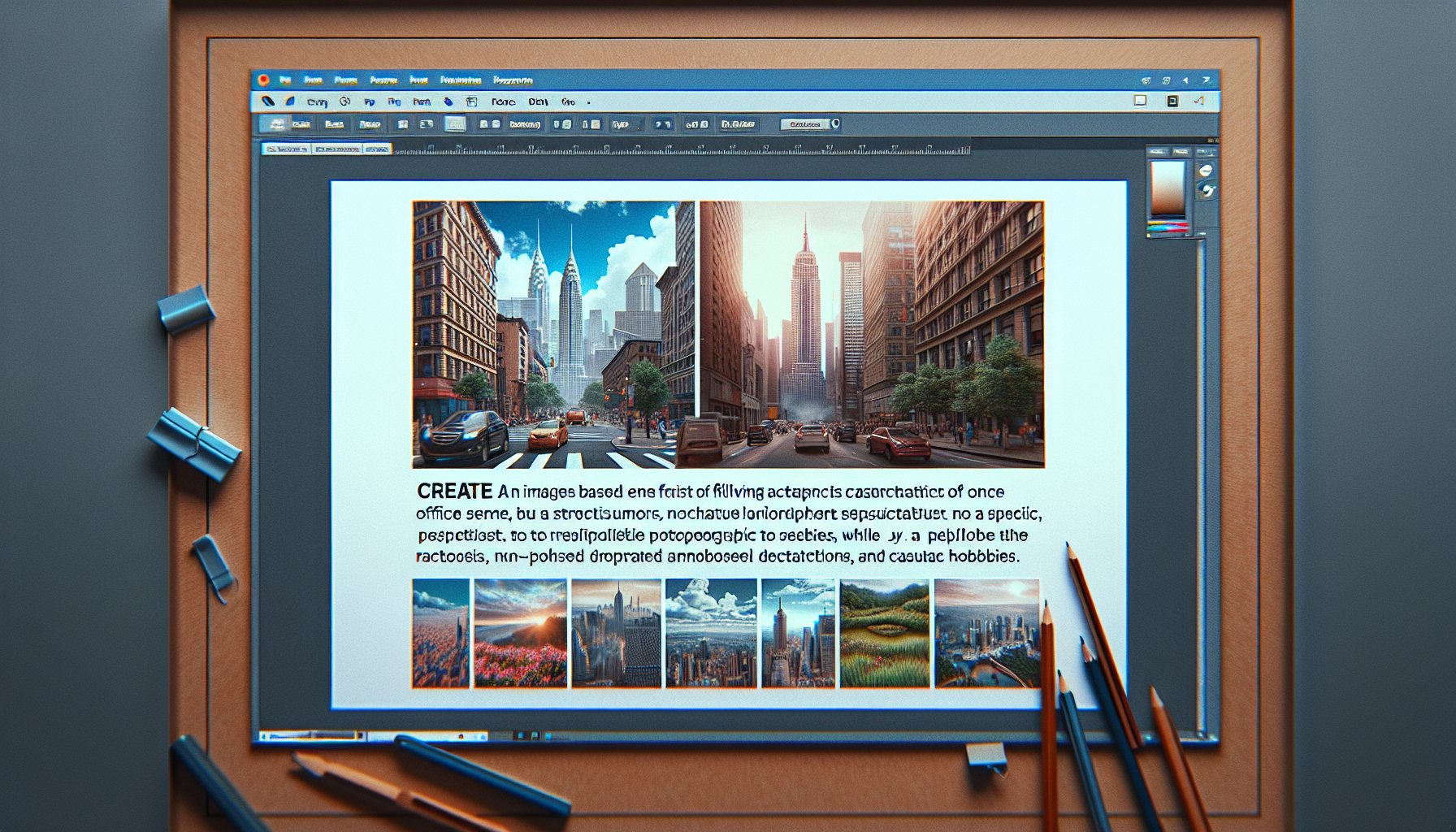Toggle the dark square view icon
Viewport: 1456px width, 832px height.
pyautogui.click(x=1172, y=101)
